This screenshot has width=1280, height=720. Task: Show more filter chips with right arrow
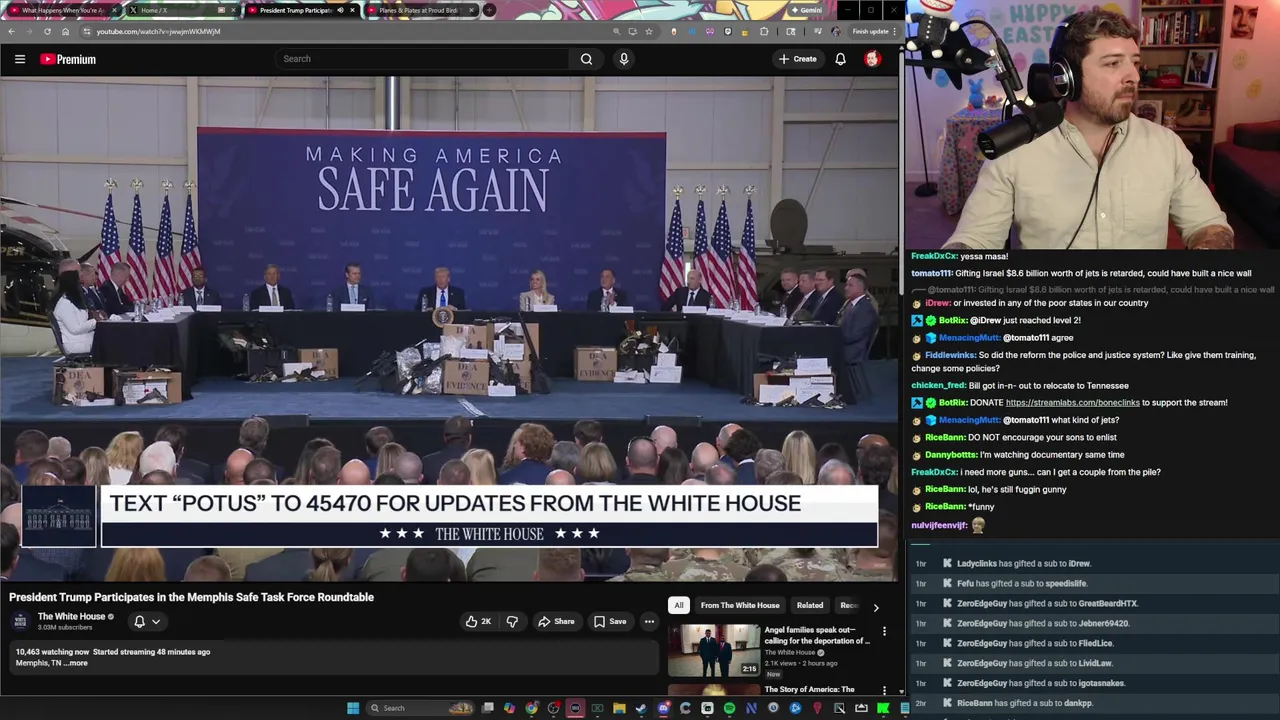click(x=876, y=606)
